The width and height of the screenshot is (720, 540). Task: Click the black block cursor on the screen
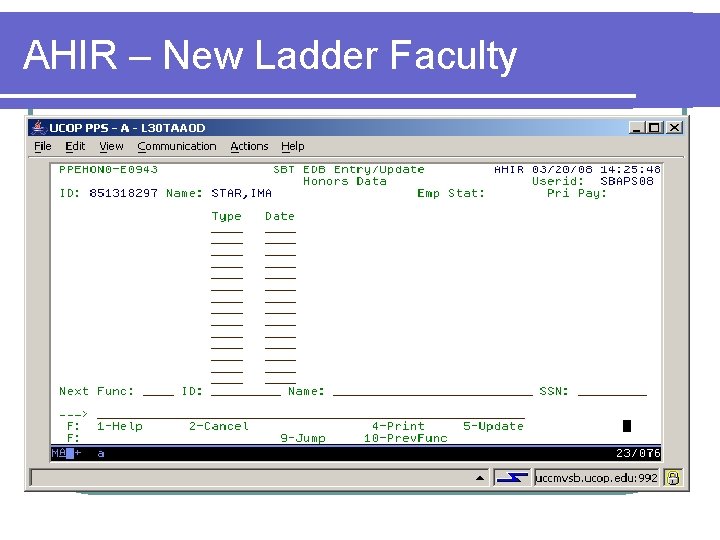coord(627,426)
